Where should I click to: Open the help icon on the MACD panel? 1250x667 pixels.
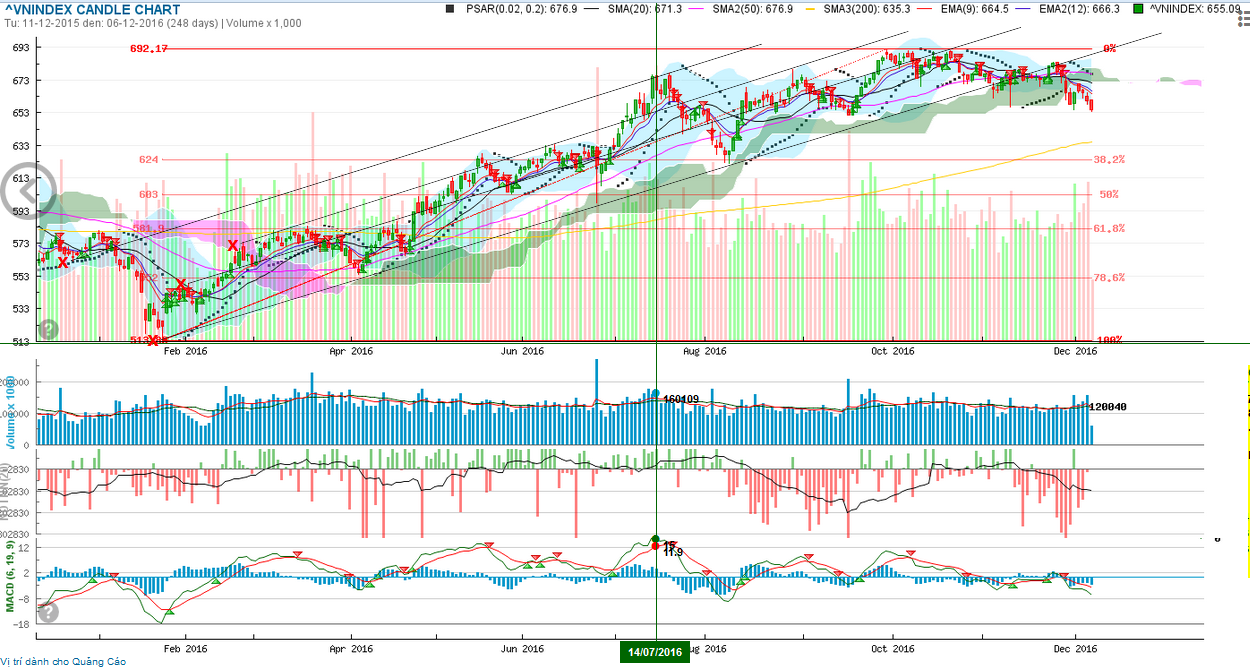[x=47, y=612]
